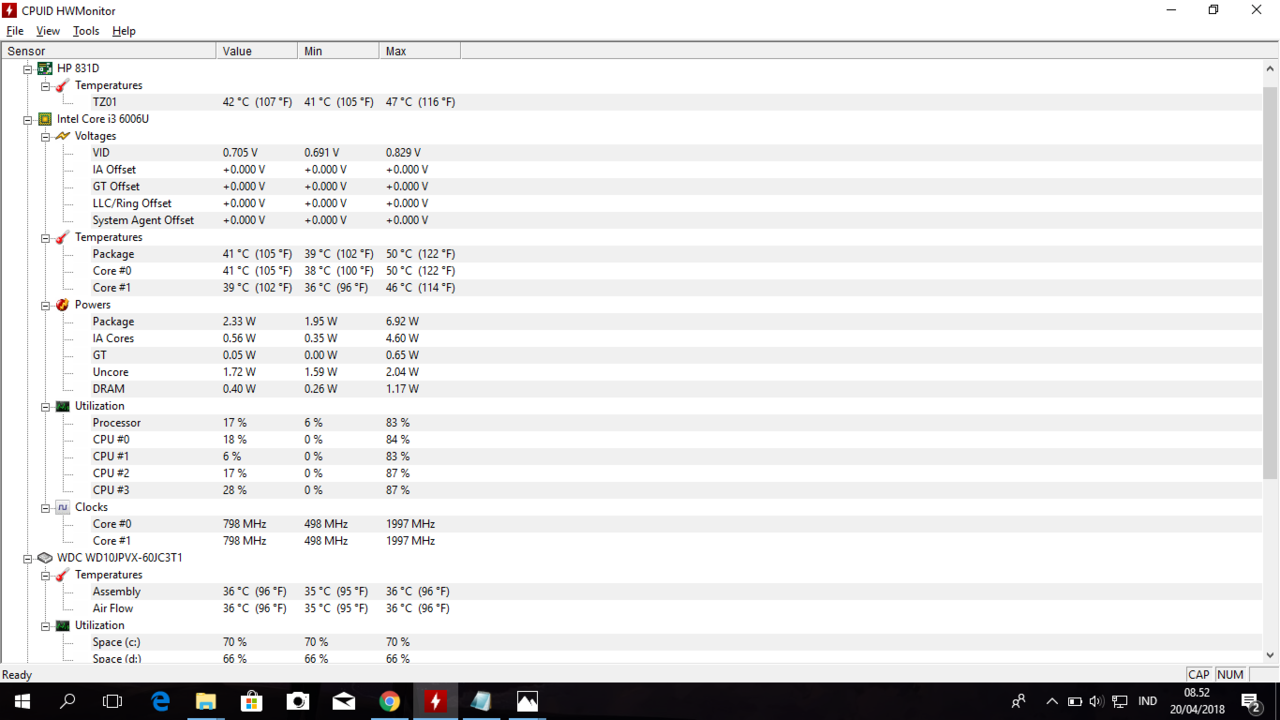This screenshot has height=720, width=1280.
Task: Open the View menu
Action: click(48, 31)
